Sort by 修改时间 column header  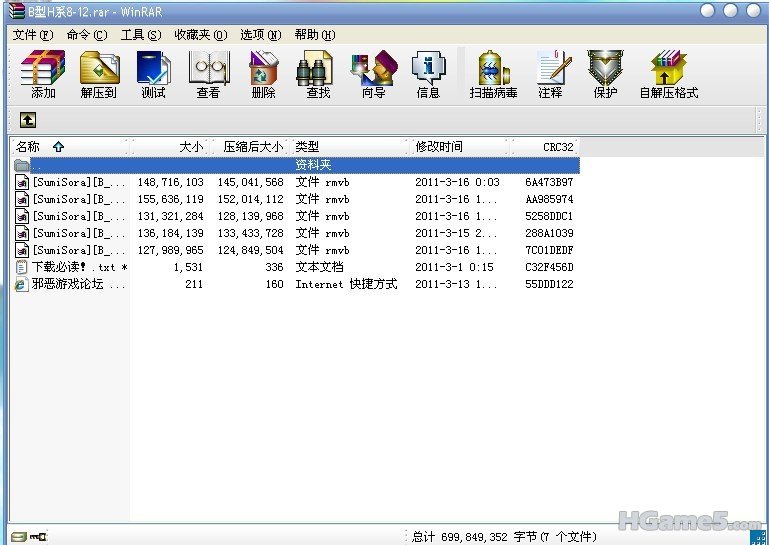click(x=440, y=147)
